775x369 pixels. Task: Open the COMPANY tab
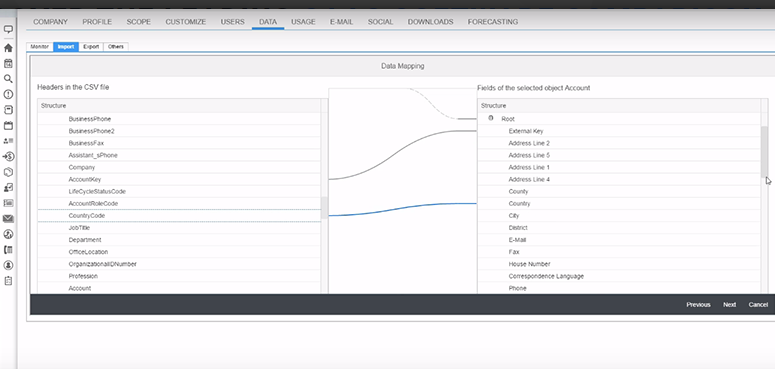pos(50,22)
